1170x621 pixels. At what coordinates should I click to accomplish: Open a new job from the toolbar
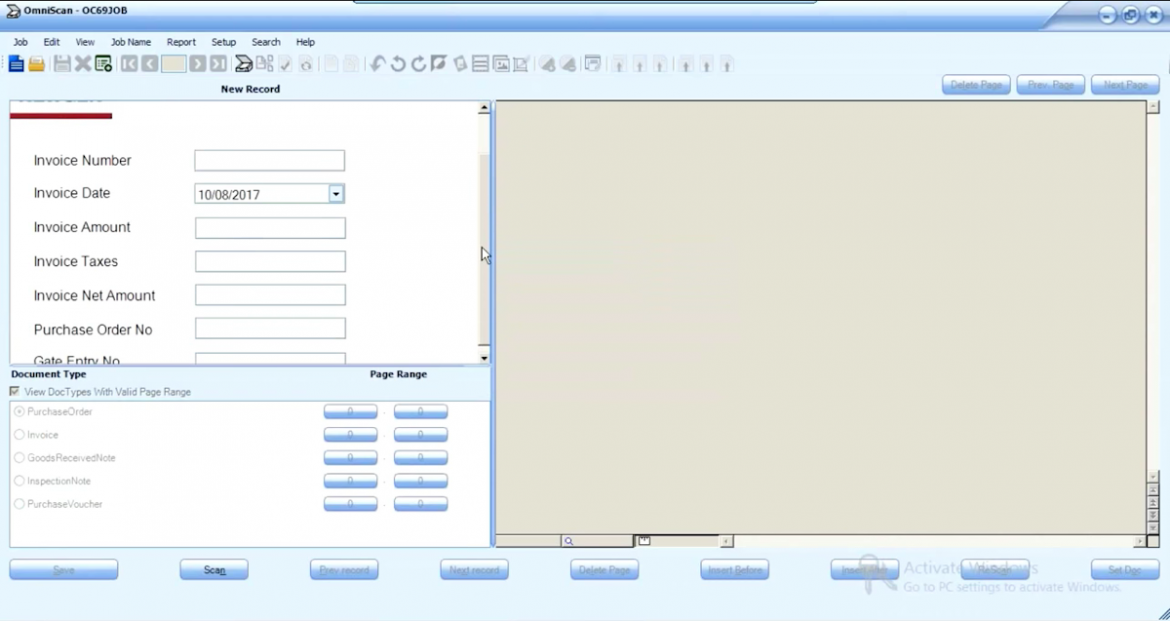pyautogui.click(x=16, y=64)
